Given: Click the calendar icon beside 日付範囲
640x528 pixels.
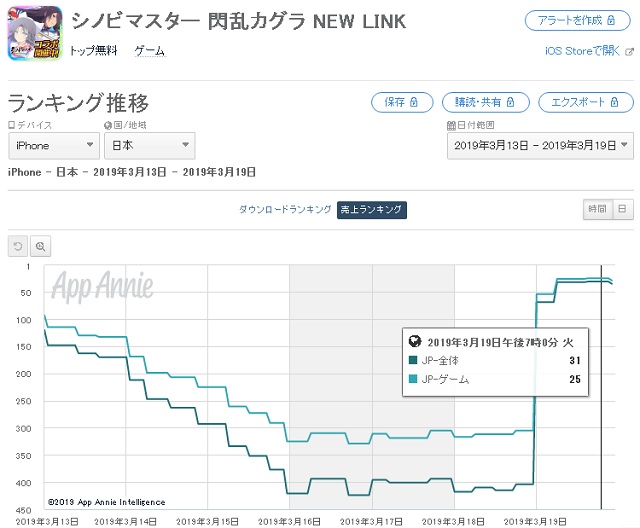Looking at the screenshot, I should click(451, 125).
